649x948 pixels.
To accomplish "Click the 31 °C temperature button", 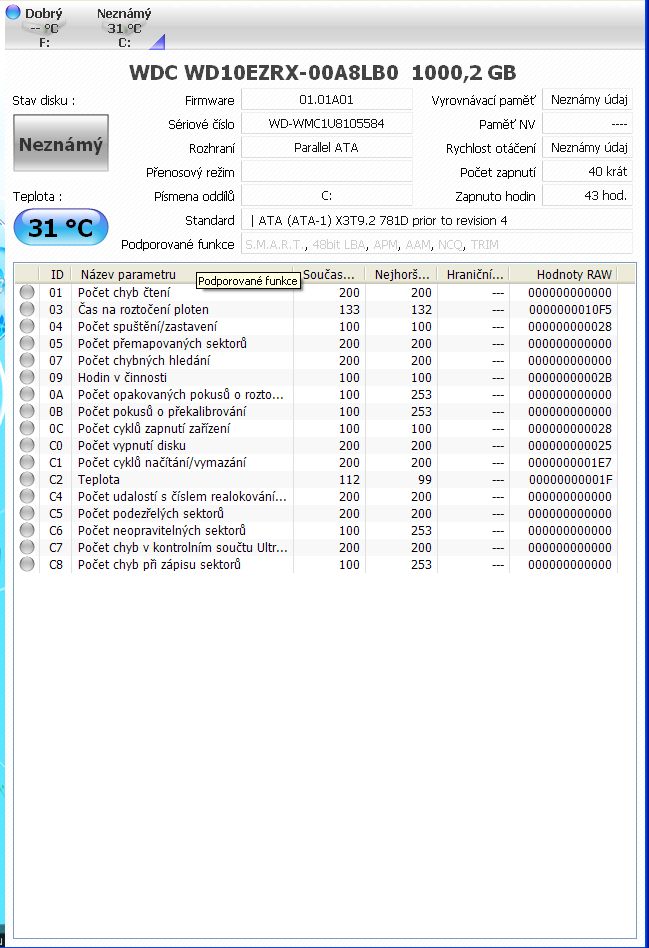I will [x=60, y=228].
